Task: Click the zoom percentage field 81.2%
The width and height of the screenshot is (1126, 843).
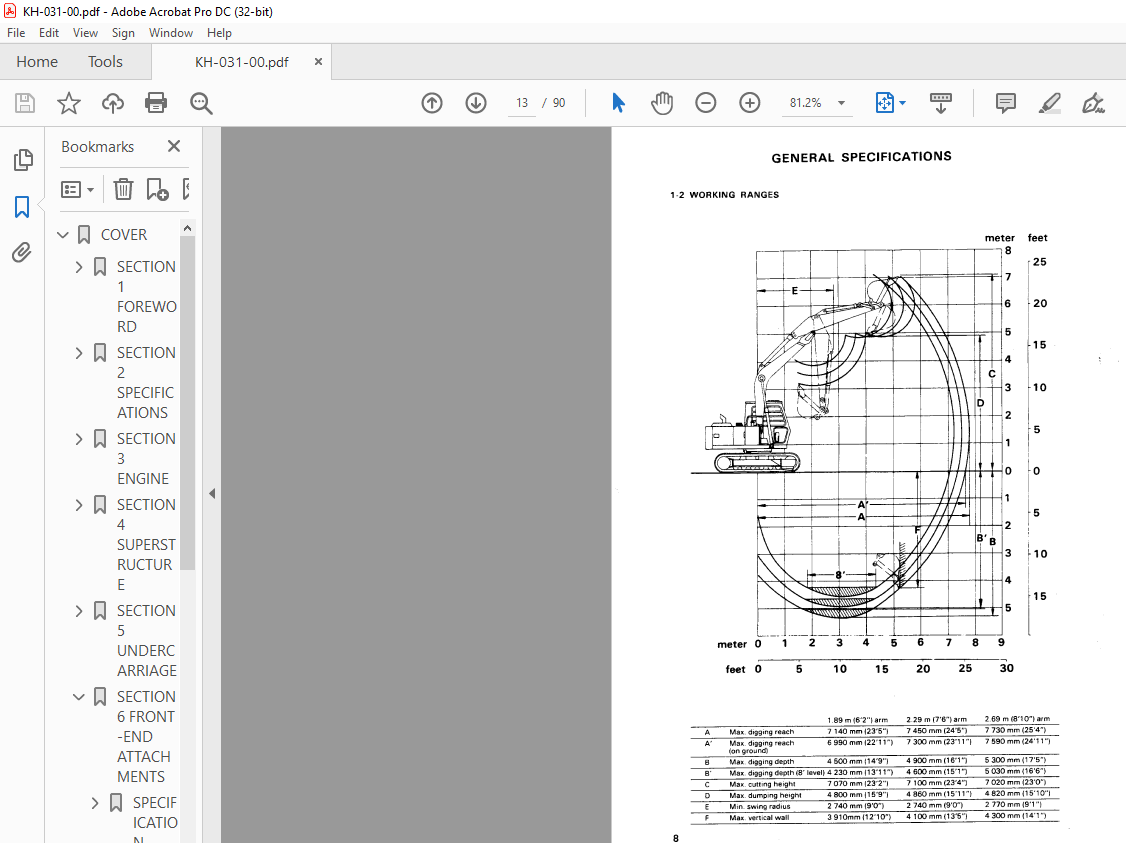Action: (x=805, y=103)
